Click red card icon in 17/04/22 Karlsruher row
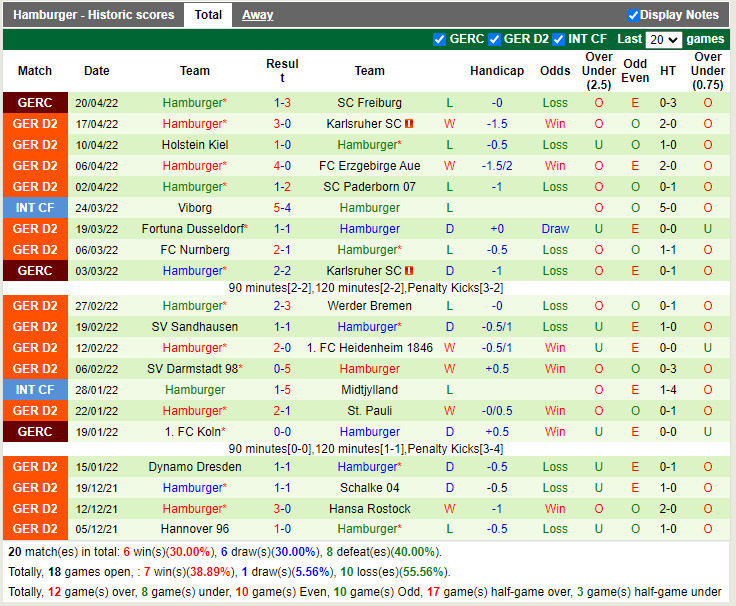 409,124
